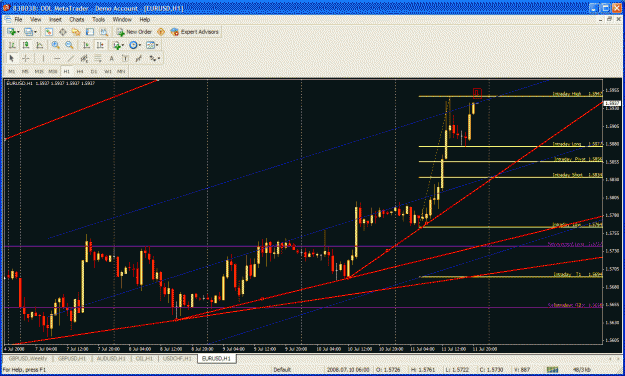Viewport: 625px width, 376px height.
Task: Select the Fibonacci Retracement tool
Action: [x=98, y=58]
